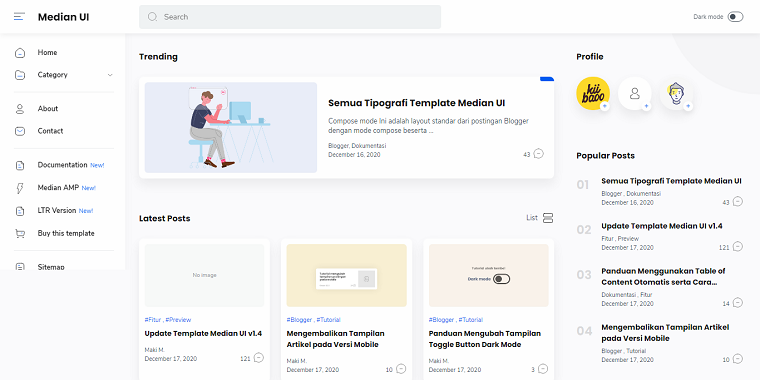The height and width of the screenshot is (380, 760).
Task: Open the Dark mode toggle thumbnail
Action: [x=489, y=275]
